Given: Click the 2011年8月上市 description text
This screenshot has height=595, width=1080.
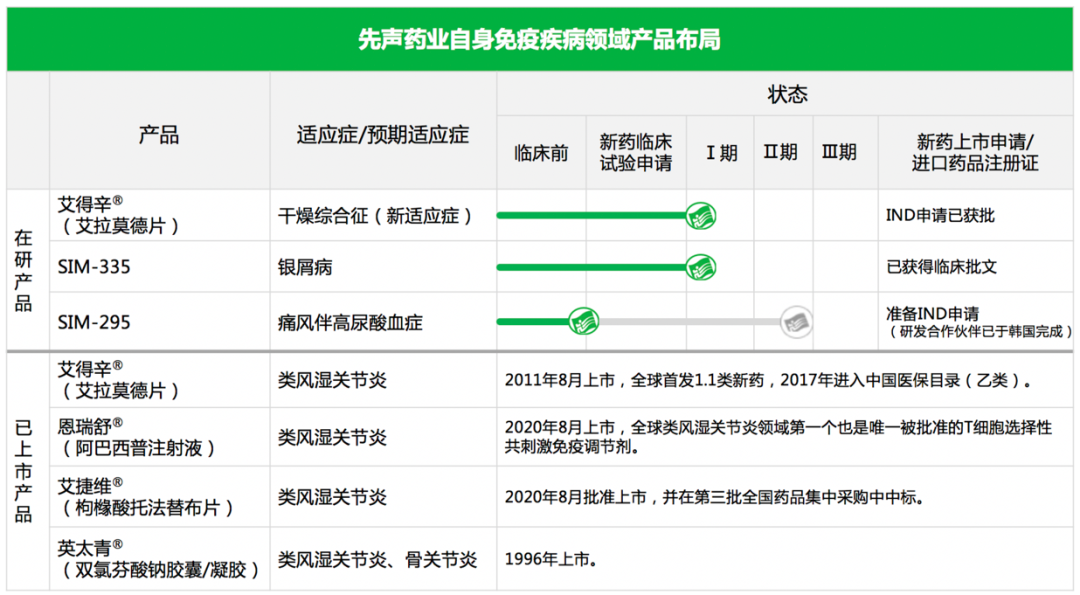Looking at the screenshot, I should 769,380.
